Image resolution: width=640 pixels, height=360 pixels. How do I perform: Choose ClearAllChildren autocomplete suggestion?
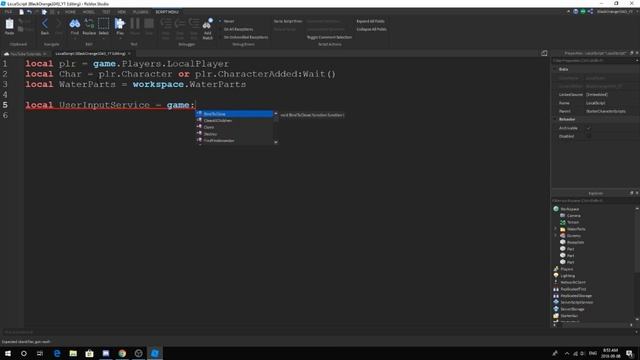234,120
